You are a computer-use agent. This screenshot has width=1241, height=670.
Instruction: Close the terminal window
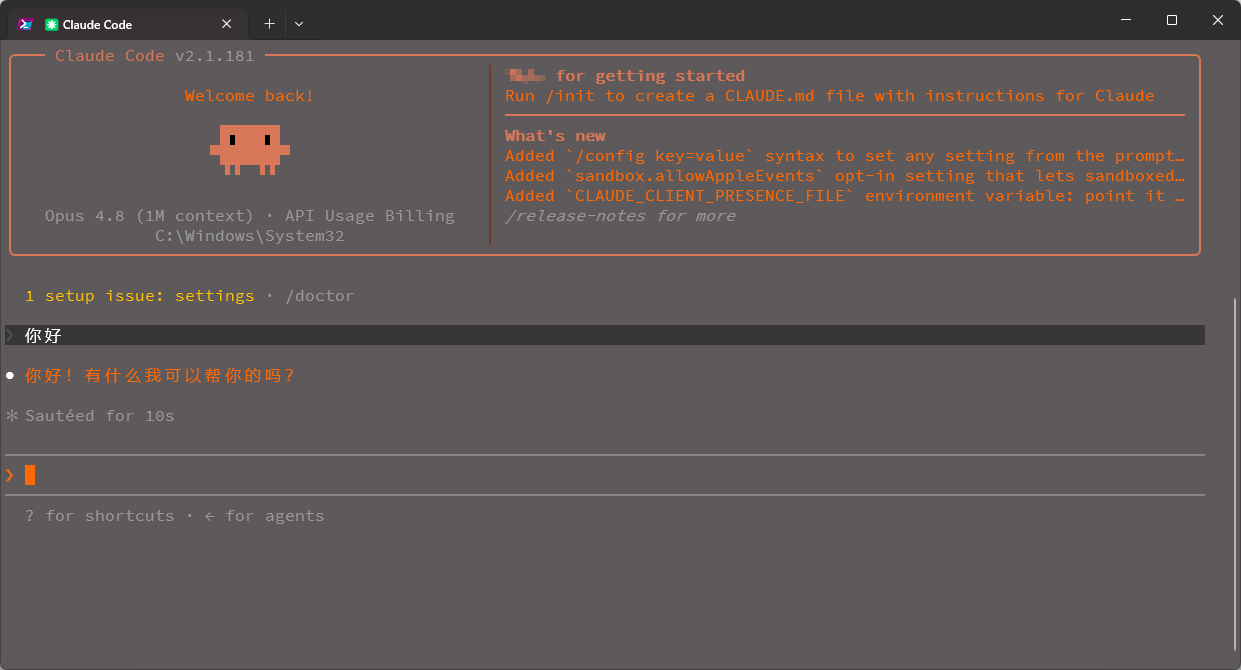(1218, 20)
